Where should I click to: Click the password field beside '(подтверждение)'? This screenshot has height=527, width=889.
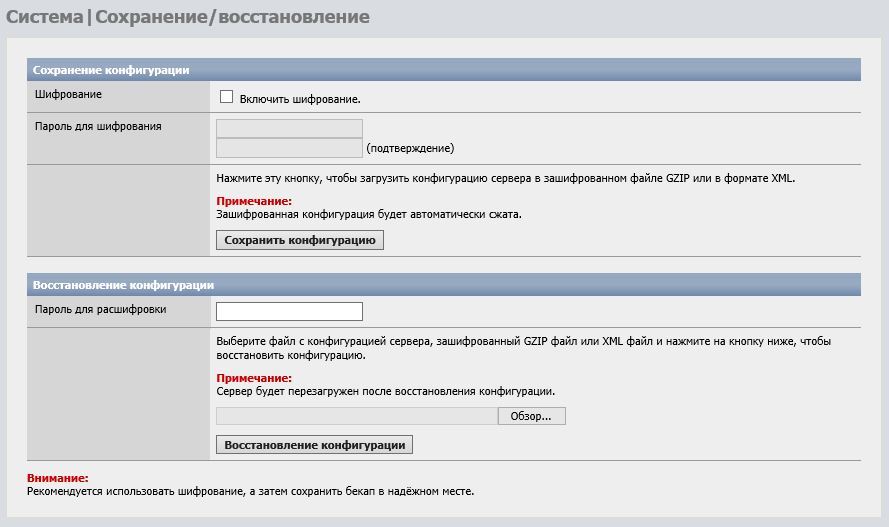click(289, 148)
